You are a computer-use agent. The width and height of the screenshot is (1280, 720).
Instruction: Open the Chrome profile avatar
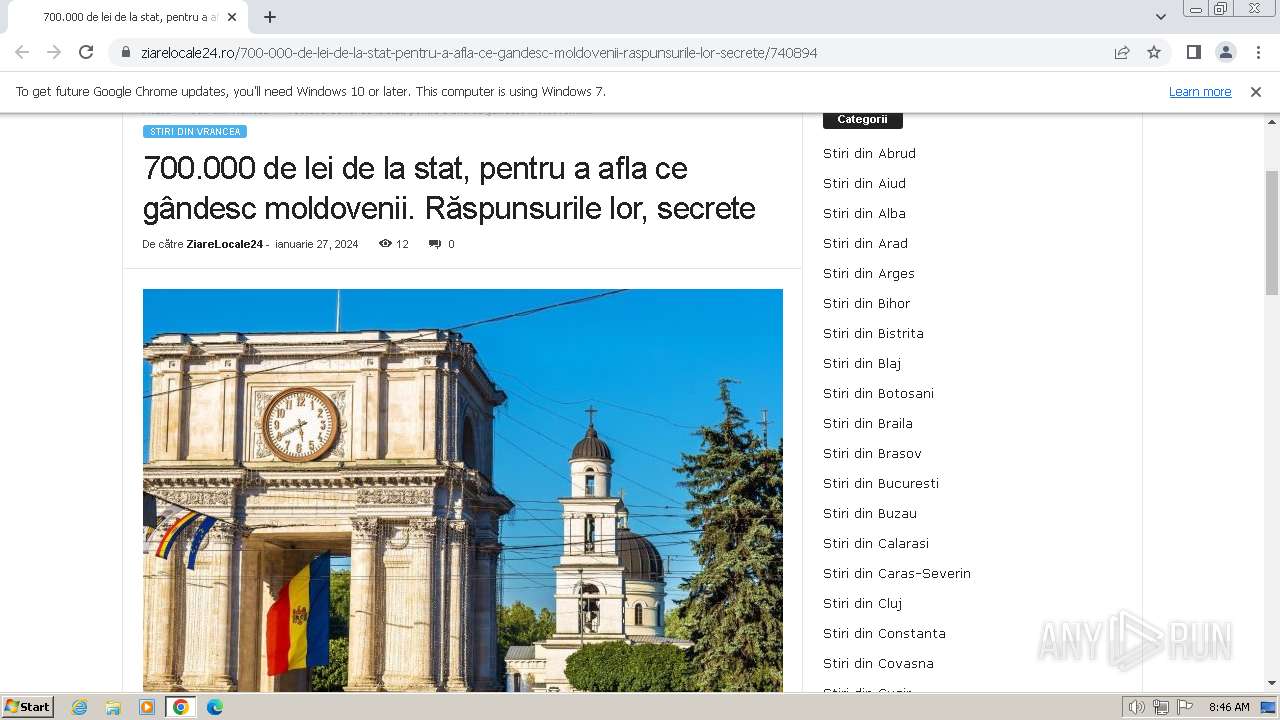click(1225, 52)
